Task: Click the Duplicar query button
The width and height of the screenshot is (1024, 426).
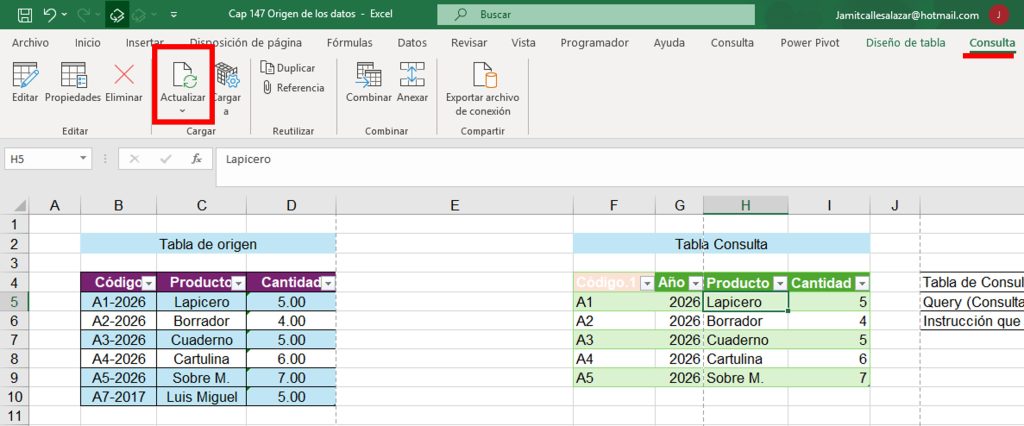Action: 287,68
